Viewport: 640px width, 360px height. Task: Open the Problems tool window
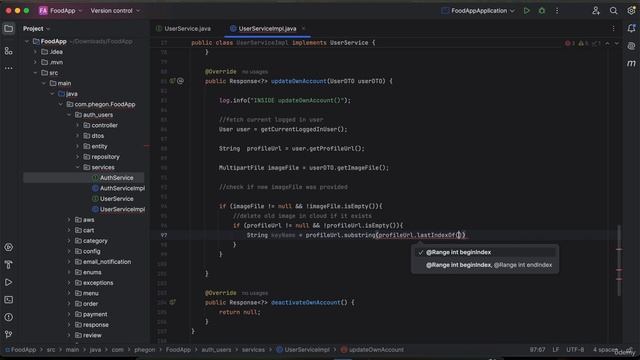click(9, 317)
